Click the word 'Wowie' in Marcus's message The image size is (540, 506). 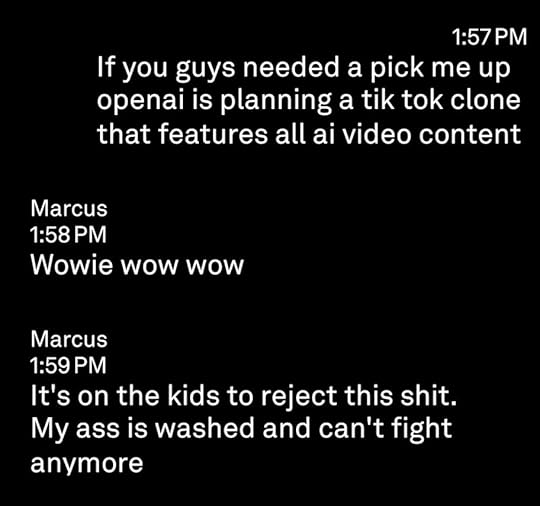click(72, 265)
